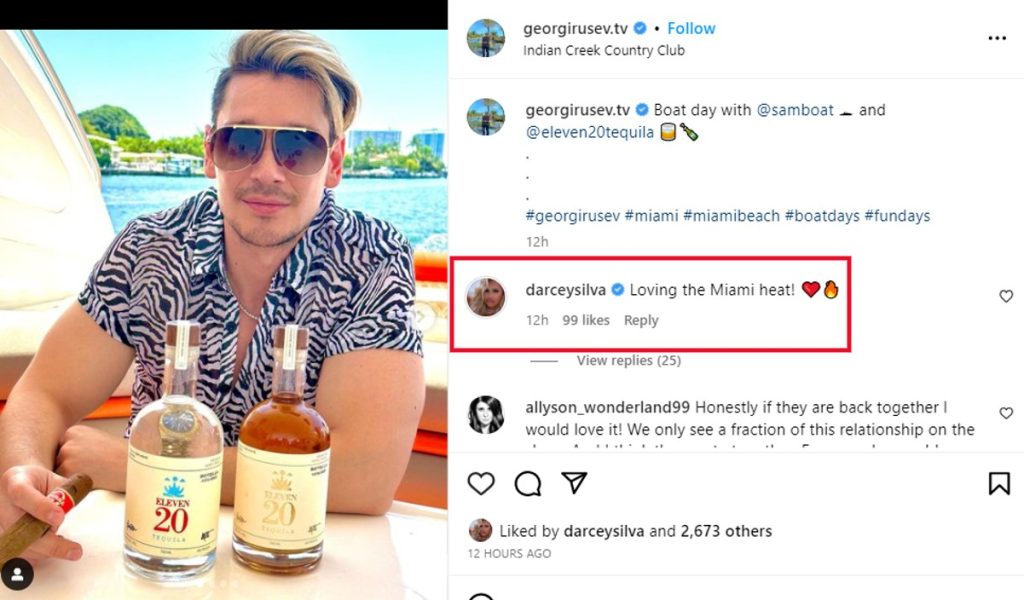Click georgirusev.tv's profile avatar in the header
The height and width of the screenshot is (600, 1024).
(486, 38)
